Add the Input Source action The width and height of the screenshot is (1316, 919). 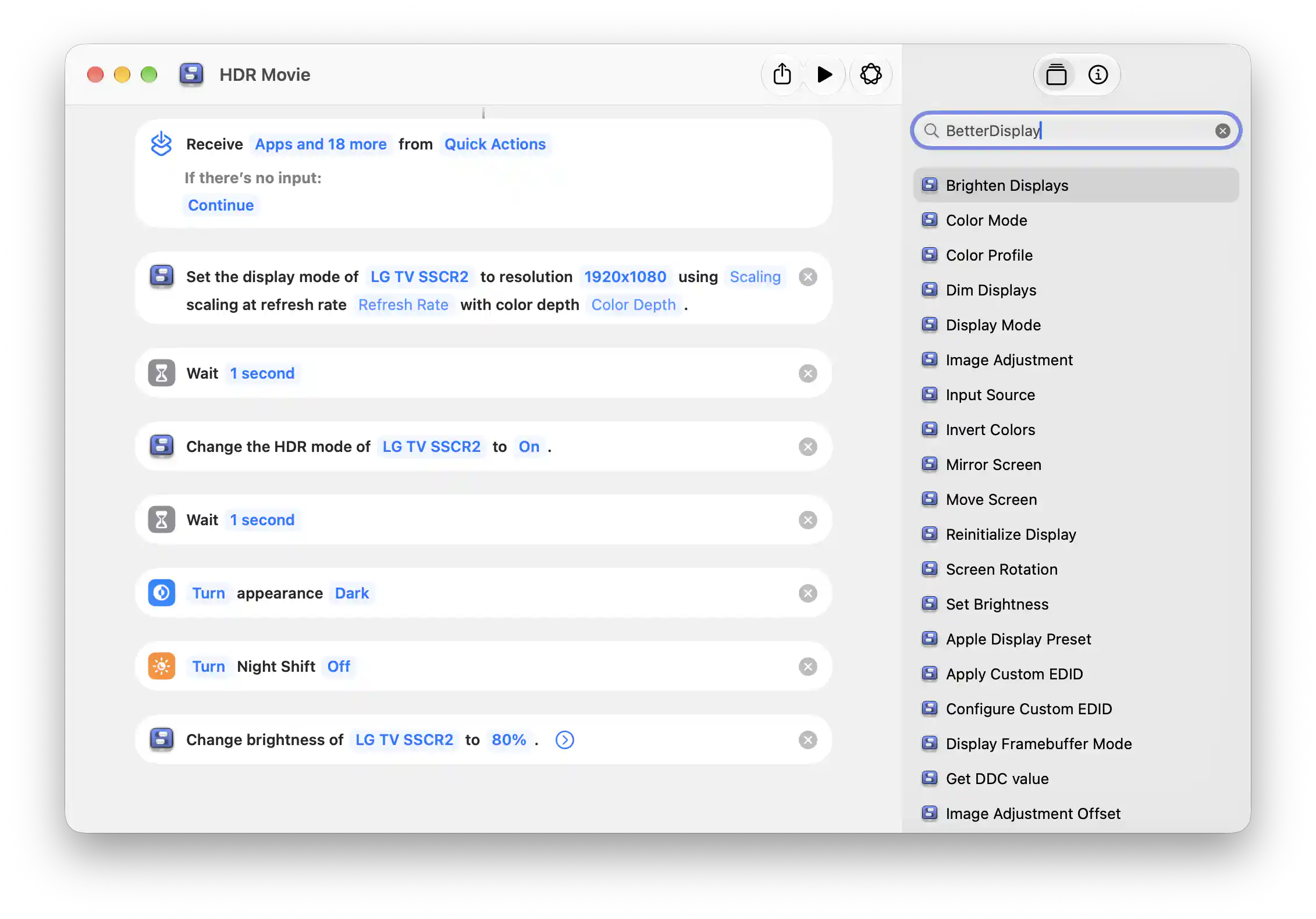(x=1076, y=395)
